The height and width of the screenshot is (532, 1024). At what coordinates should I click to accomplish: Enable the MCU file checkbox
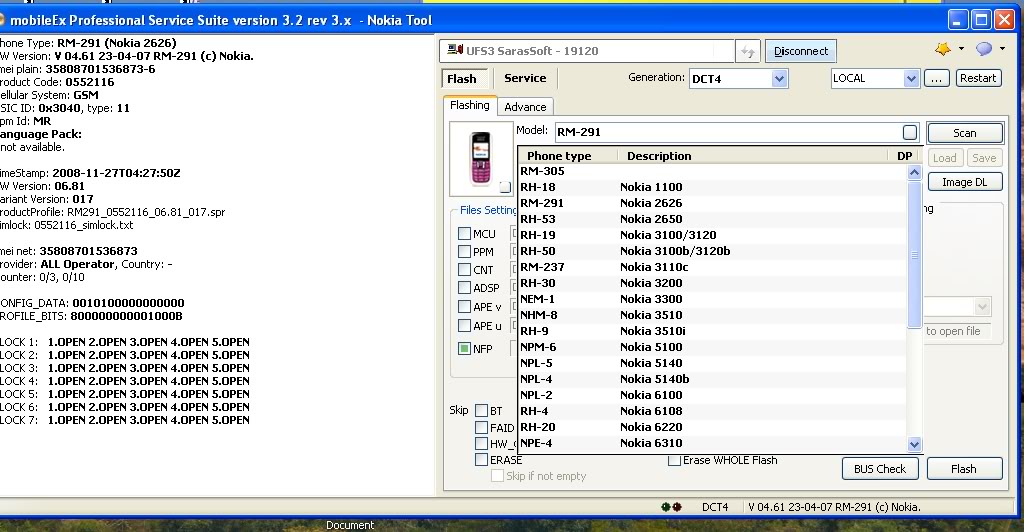[x=464, y=233]
